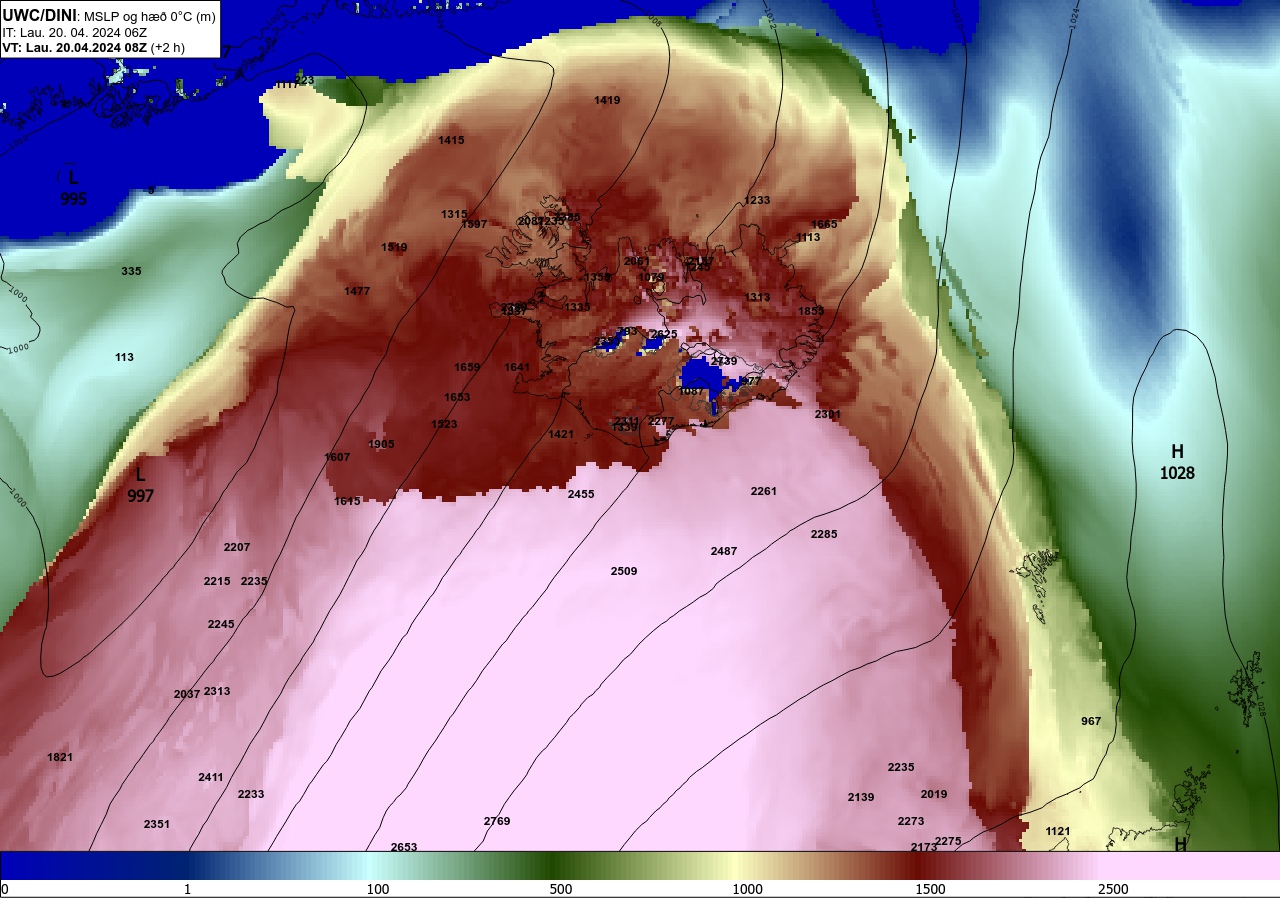This screenshot has width=1280, height=898.
Task: Click the color legend tick label 2500
Action: pos(1113,890)
